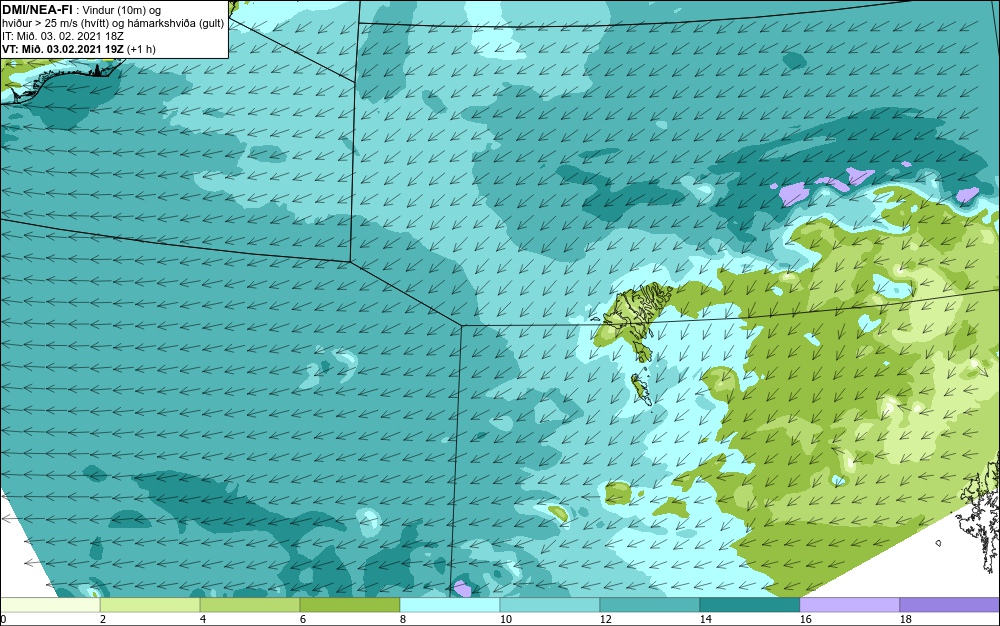
Task: Select the 18+ m/s purple legend swatch
Action: pyautogui.click(x=950, y=605)
